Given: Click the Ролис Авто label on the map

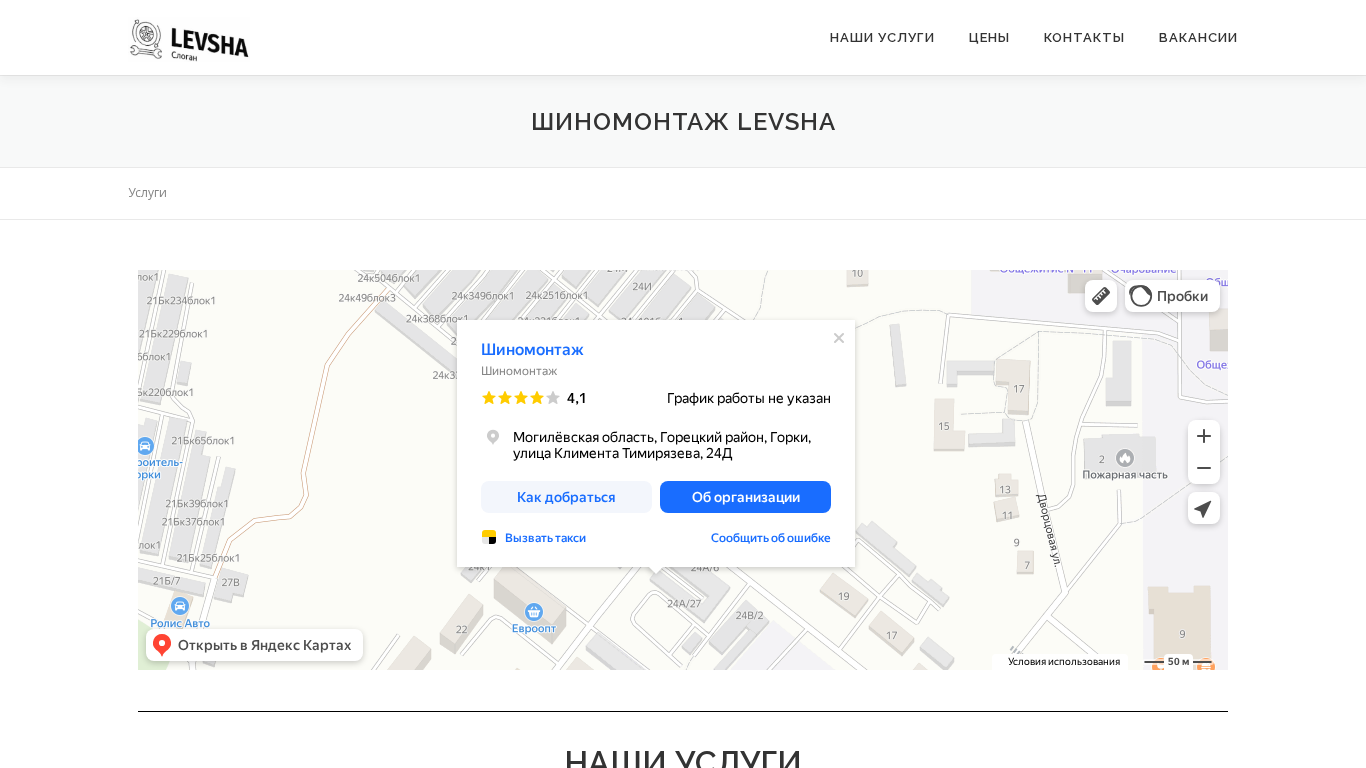Looking at the screenshot, I should 180,623.
